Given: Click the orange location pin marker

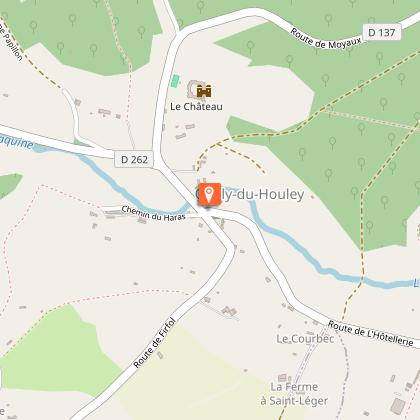Looking at the screenshot, I should pos(209,194).
